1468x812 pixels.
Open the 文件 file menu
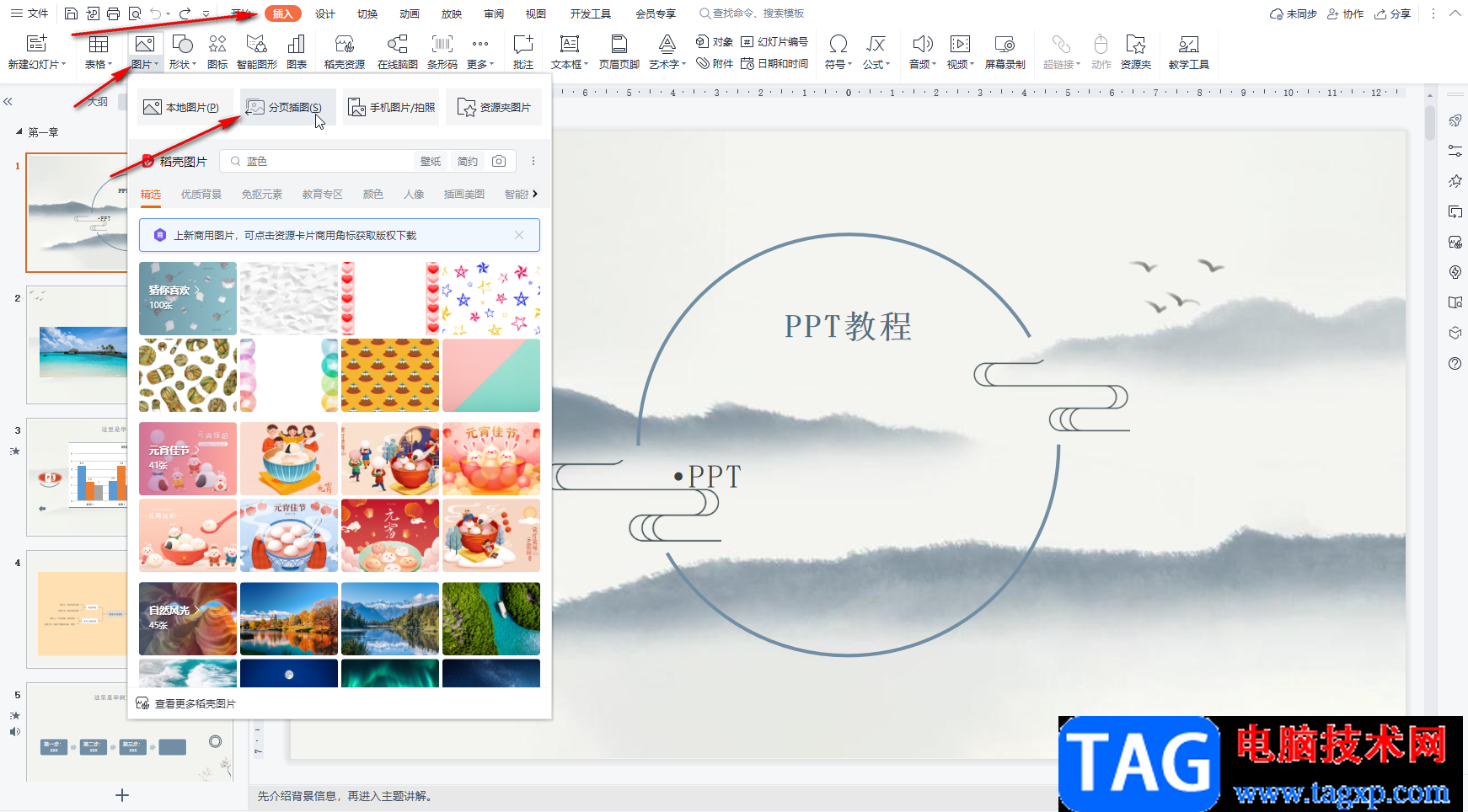click(29, 13)
